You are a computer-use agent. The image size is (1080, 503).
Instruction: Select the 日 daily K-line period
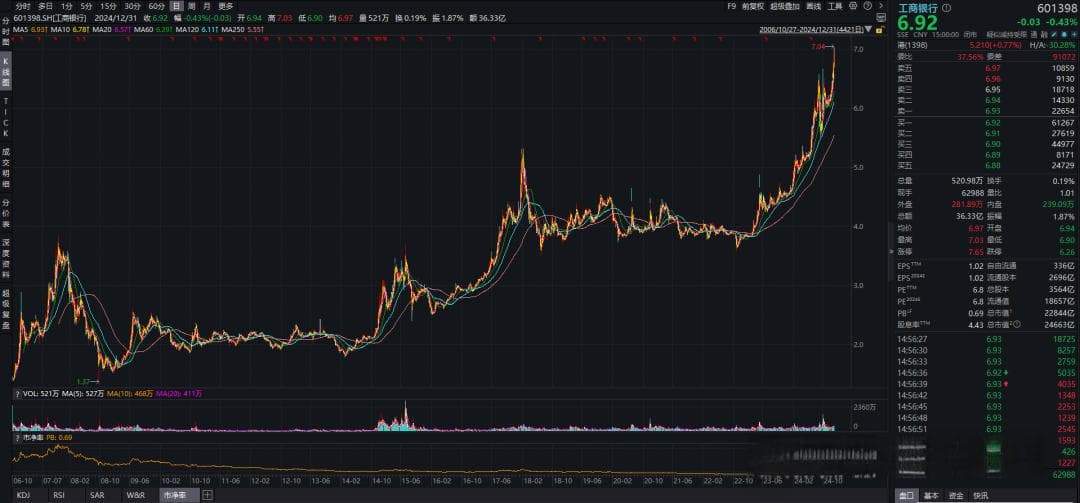pos(177,6)
